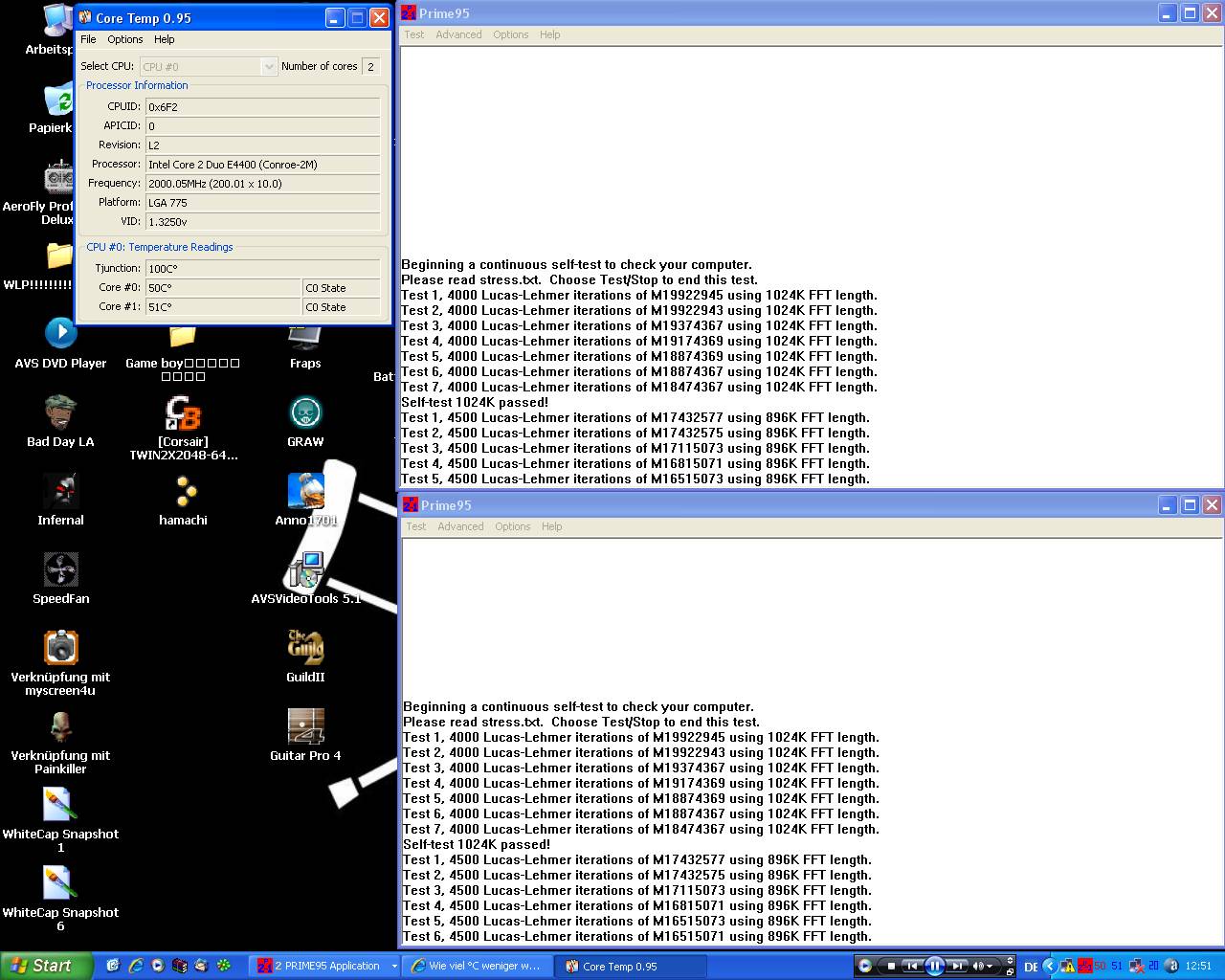Launch SpeedFan from the desktop
Image resolution: width=1225 pixels, height=980 pixels.
pos(60,569)
